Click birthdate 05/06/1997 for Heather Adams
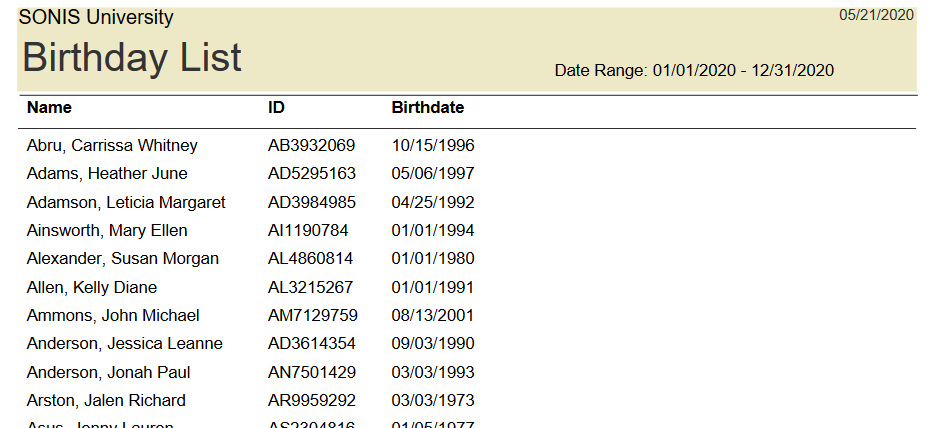This screenshot has width=937, height=428. point(433,173)
